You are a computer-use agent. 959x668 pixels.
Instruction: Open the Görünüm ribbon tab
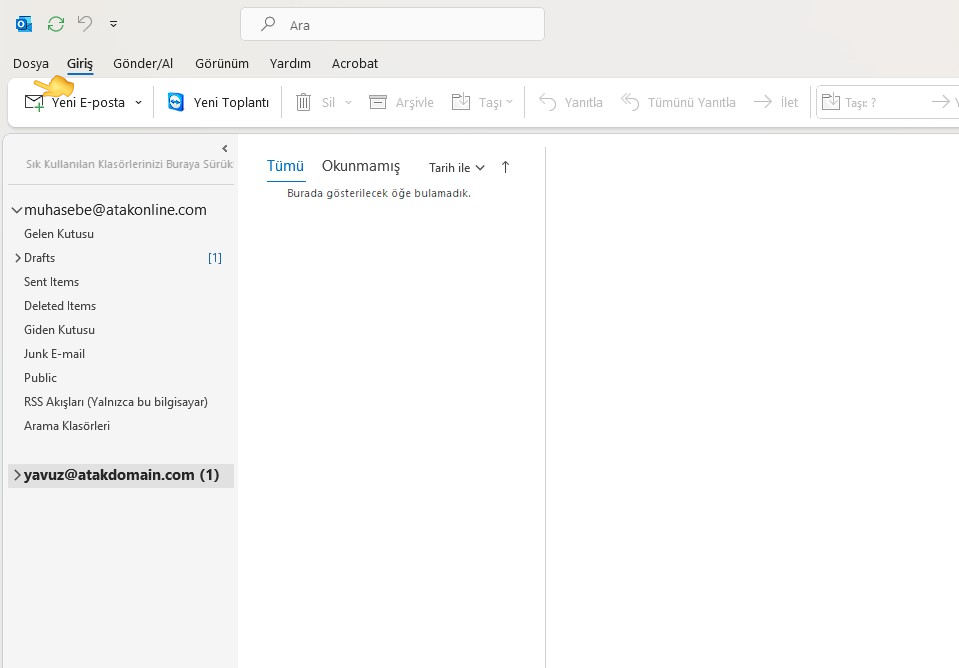click(221, 62)
